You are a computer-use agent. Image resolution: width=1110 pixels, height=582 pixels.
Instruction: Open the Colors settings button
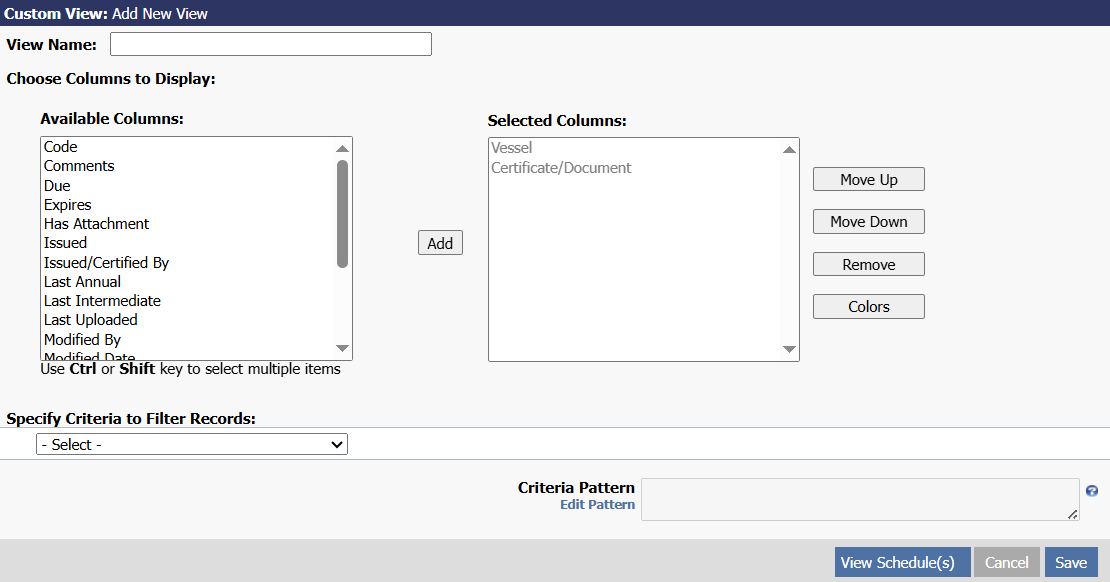coord(868,307)
